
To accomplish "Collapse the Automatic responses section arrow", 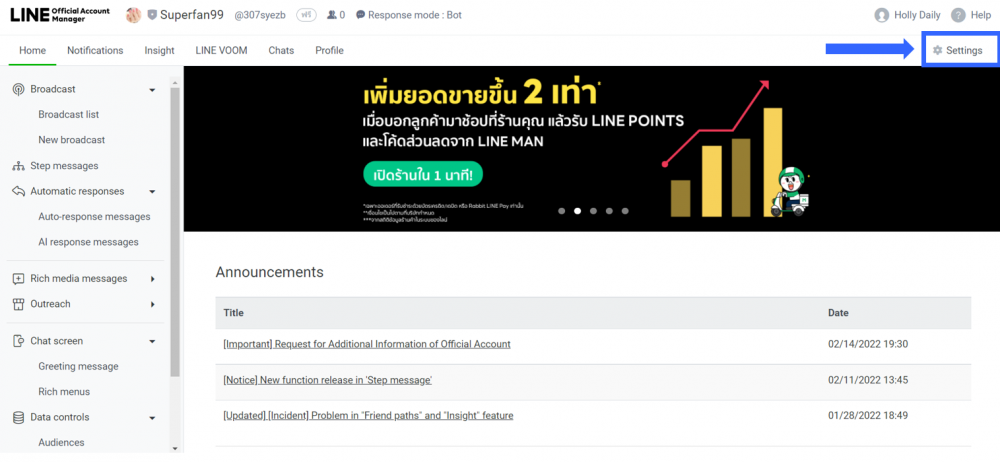I will pos(152,192).
